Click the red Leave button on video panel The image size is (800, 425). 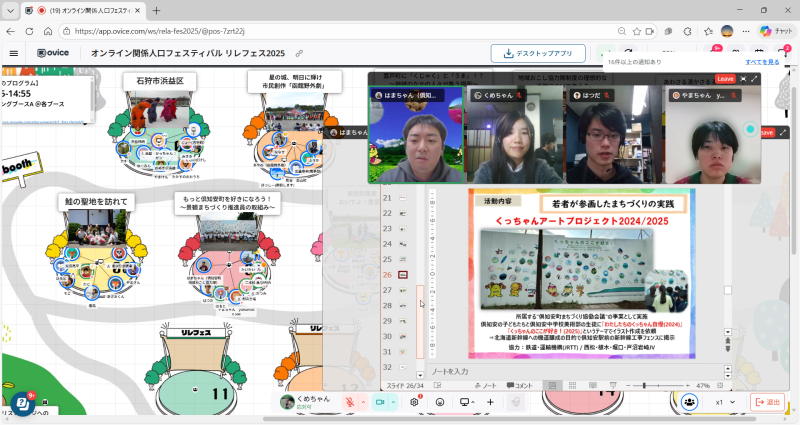[725, 78]
